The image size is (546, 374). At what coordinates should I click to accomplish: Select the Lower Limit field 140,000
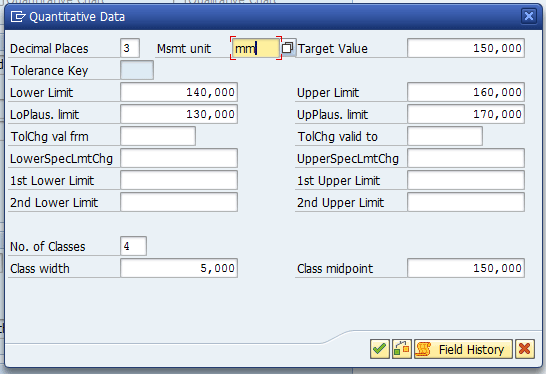(179, 92)
